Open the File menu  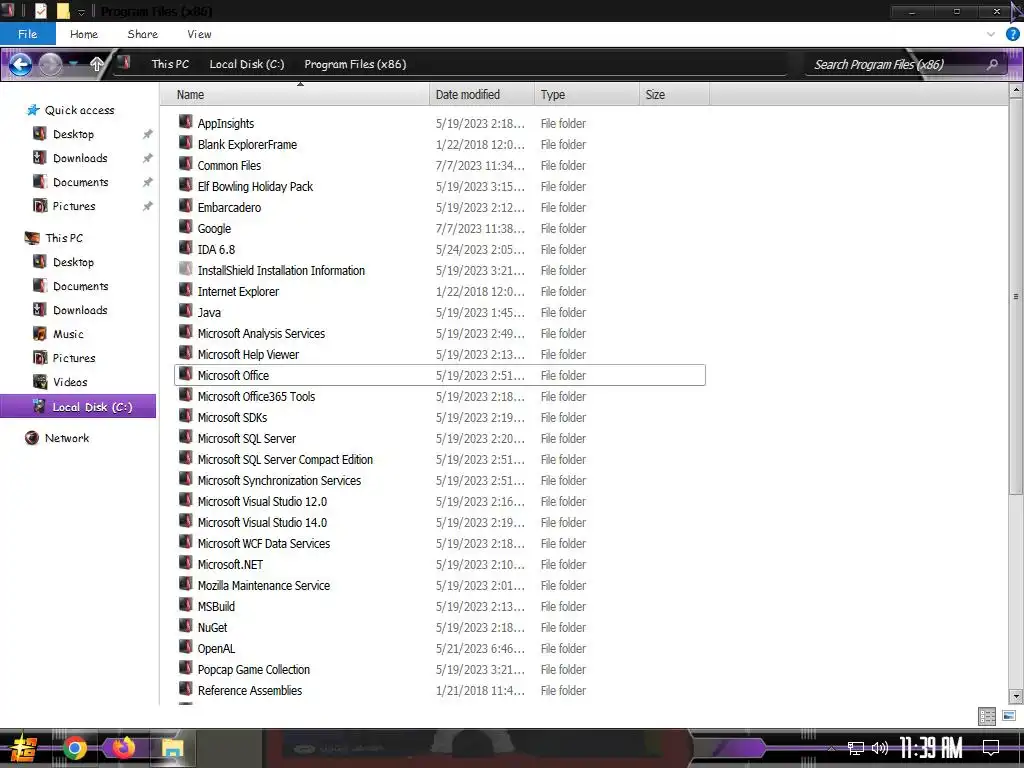click(x=27, y=34)
